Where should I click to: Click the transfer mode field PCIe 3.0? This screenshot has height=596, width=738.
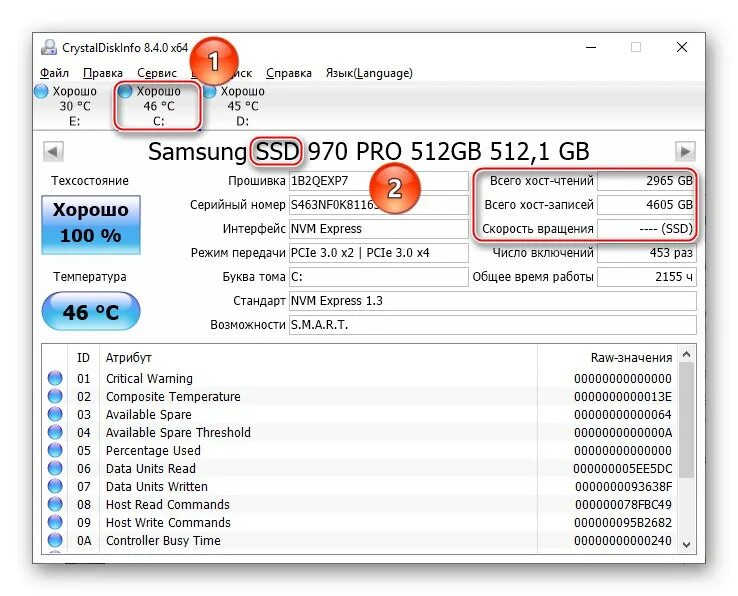[378, 253]
